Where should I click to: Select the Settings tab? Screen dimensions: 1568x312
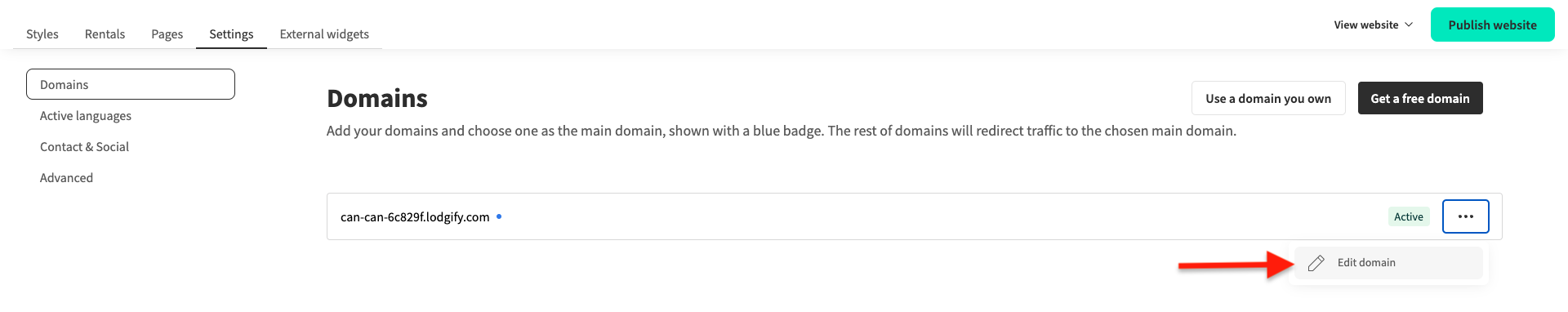(231, 33)
